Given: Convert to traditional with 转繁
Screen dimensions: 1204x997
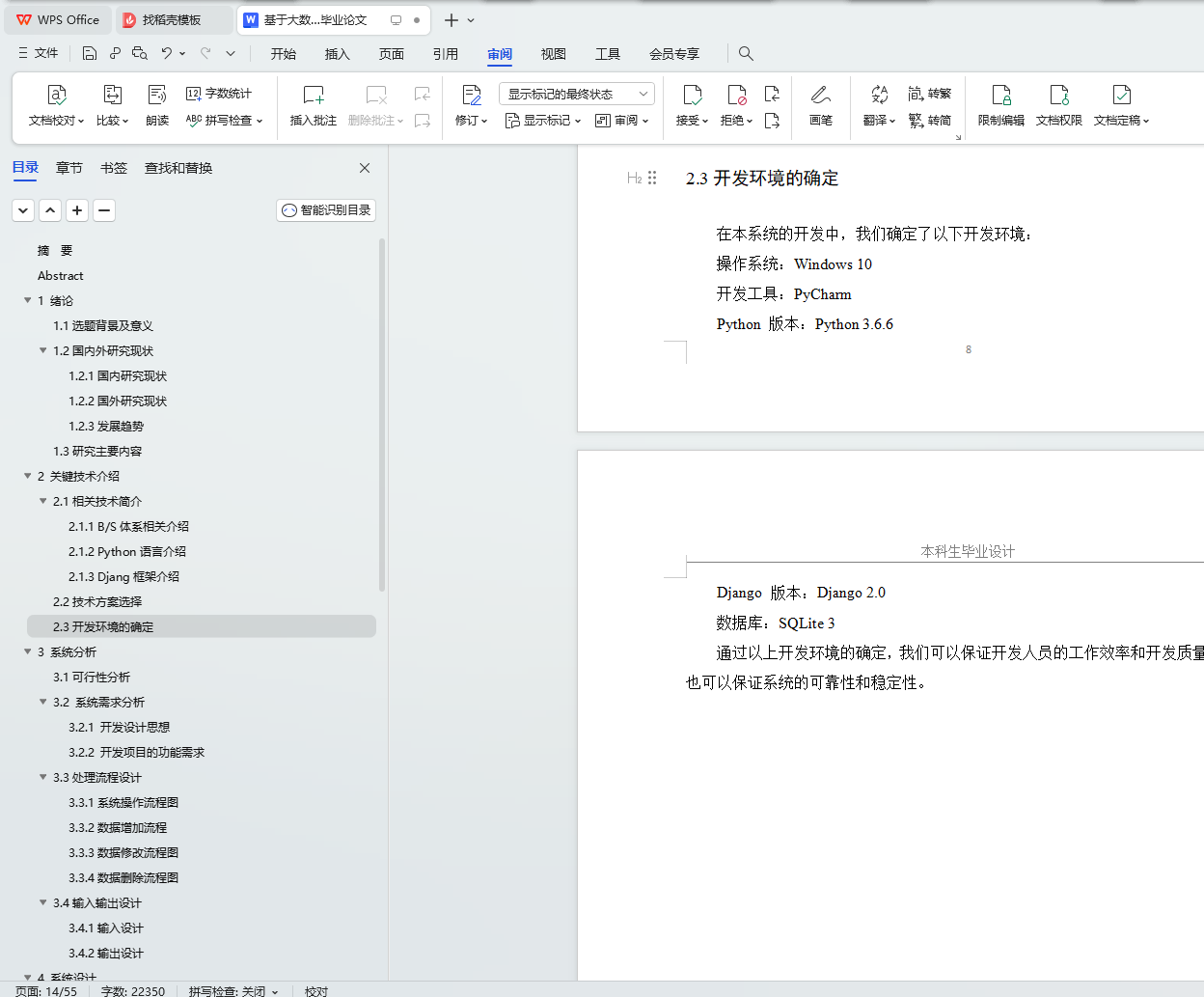Looking at the screenshot, I should [x=930, y=94].
